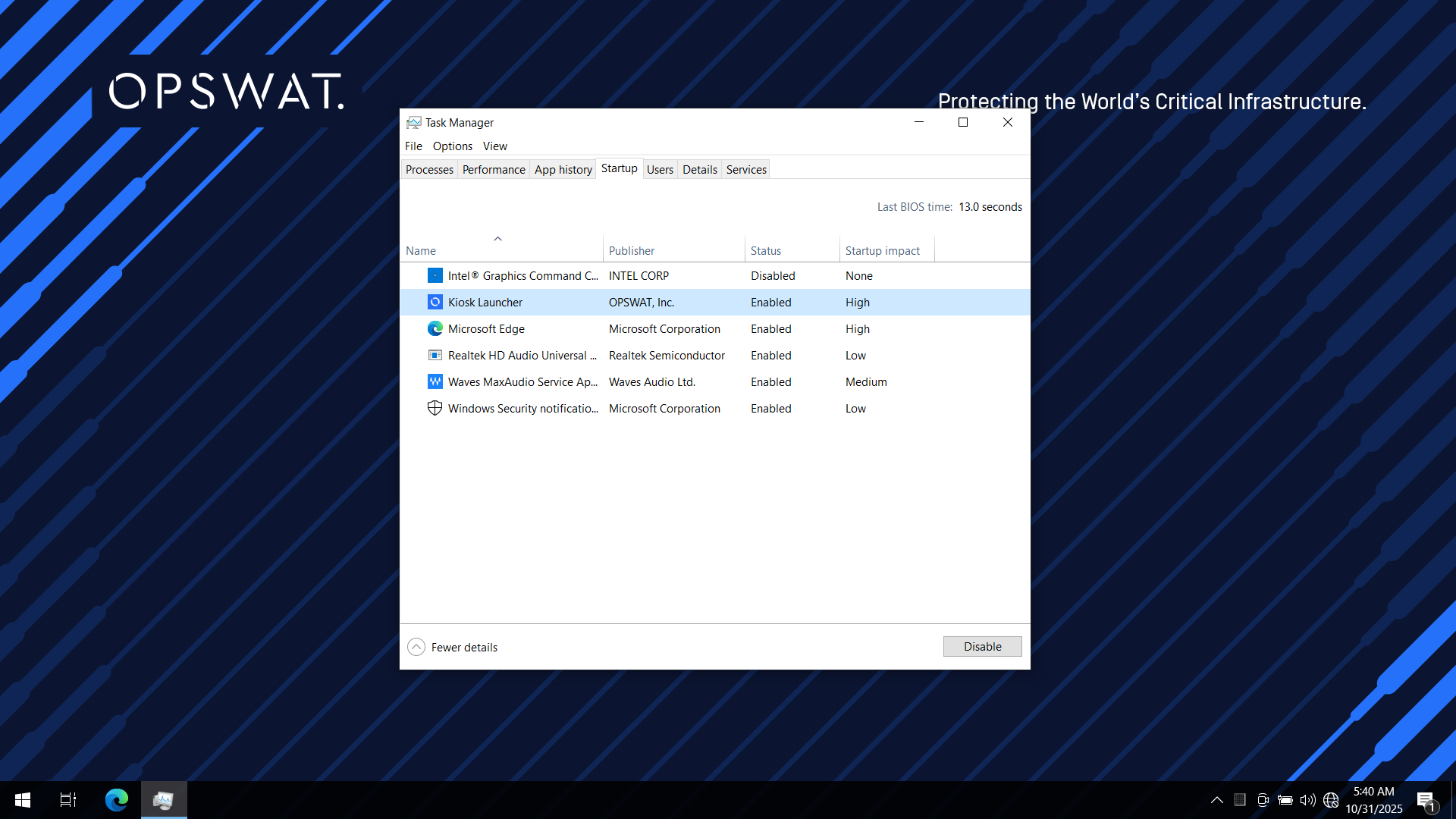Click the None startup impact value

click(x=859, y=275)
